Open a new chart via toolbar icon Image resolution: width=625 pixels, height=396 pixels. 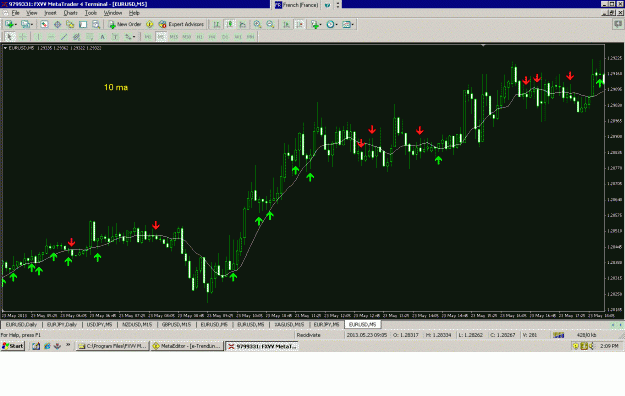pos(10,24)
